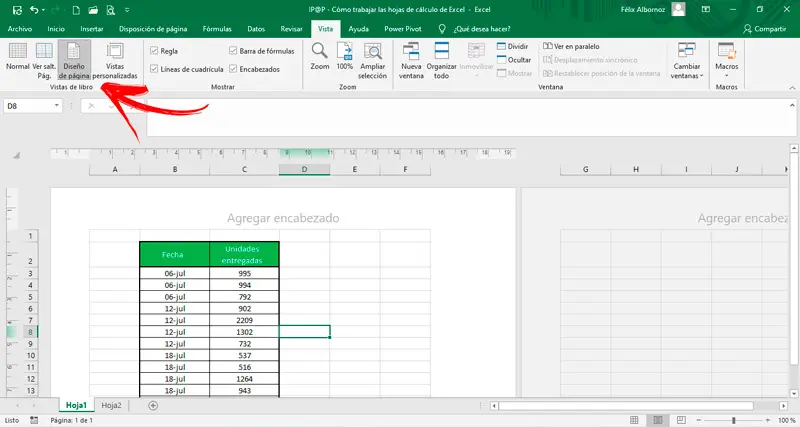800x427 pixels.
Task: Zoom out with the minus button in the status bar
Action: click(698, 420)
